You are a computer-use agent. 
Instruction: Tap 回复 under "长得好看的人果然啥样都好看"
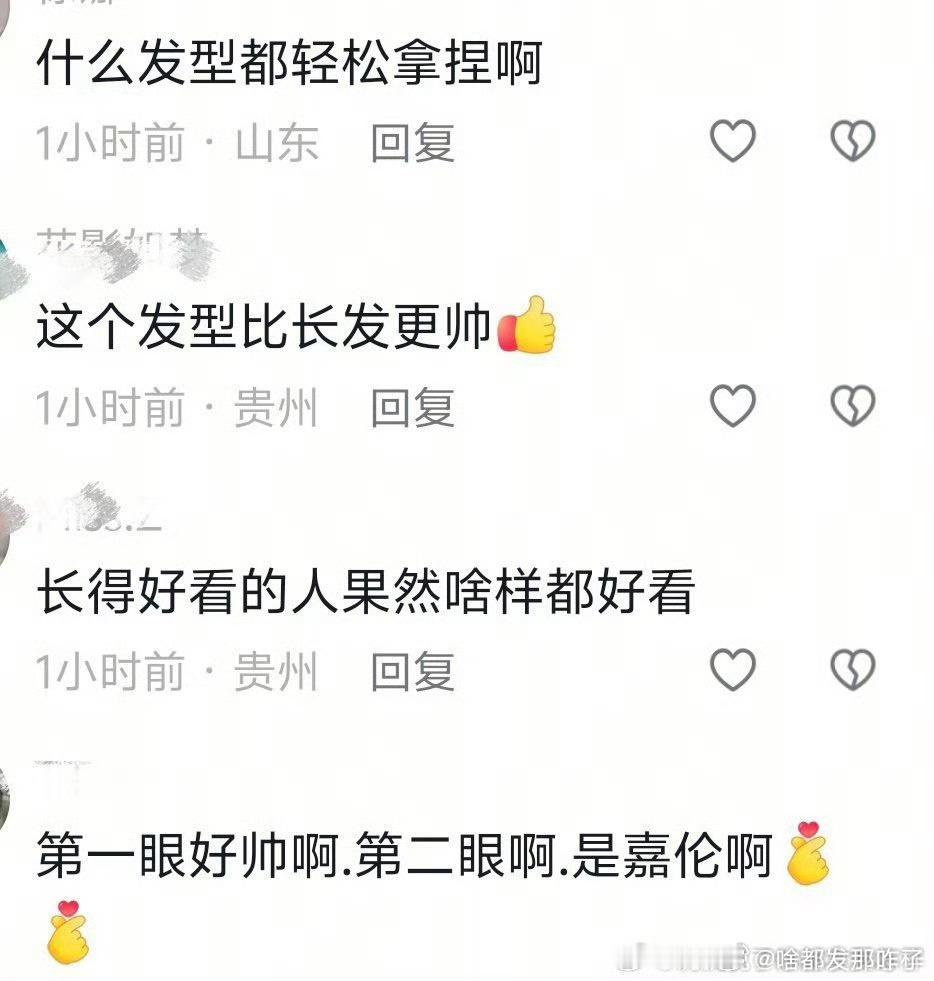tap(412, 671)
